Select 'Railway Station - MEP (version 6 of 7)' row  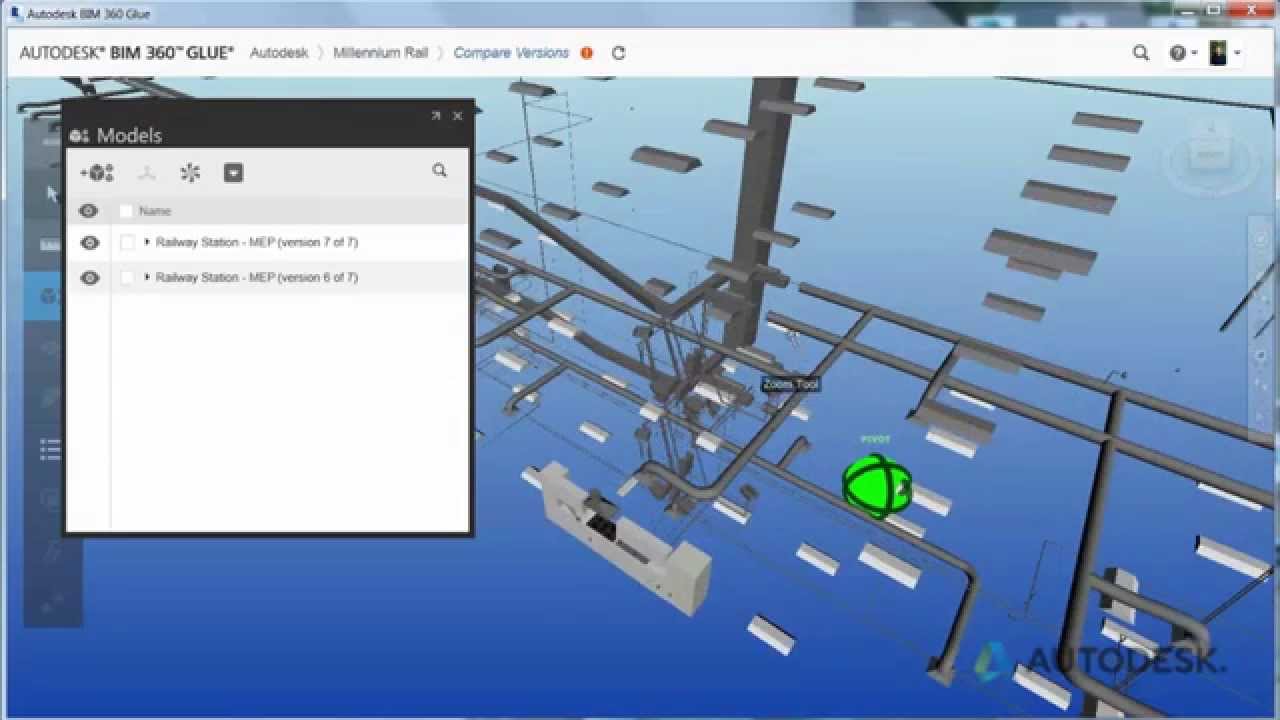click(x=268, y=277)
